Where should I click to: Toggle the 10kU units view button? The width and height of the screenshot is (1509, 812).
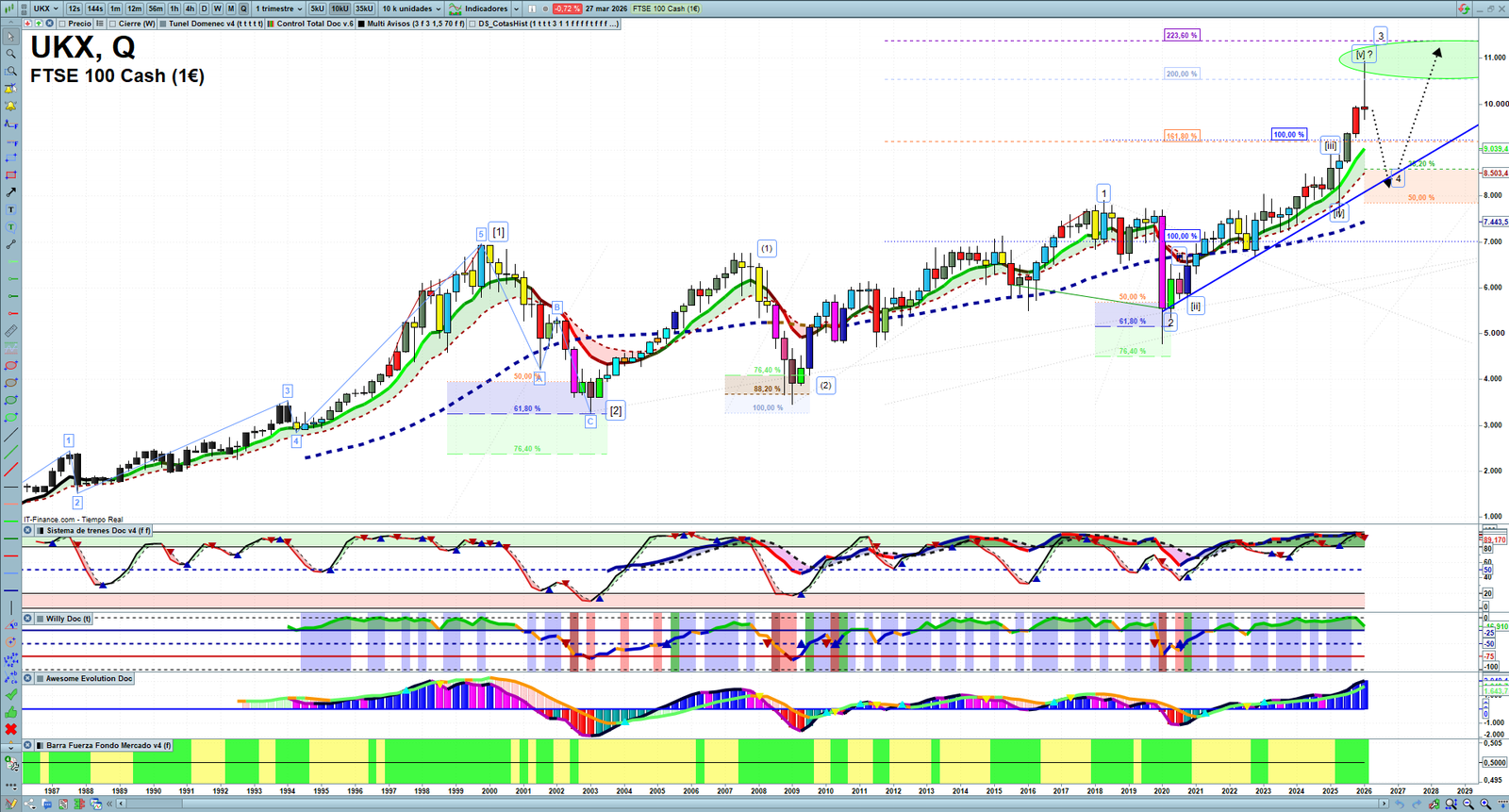click(340, 8)
